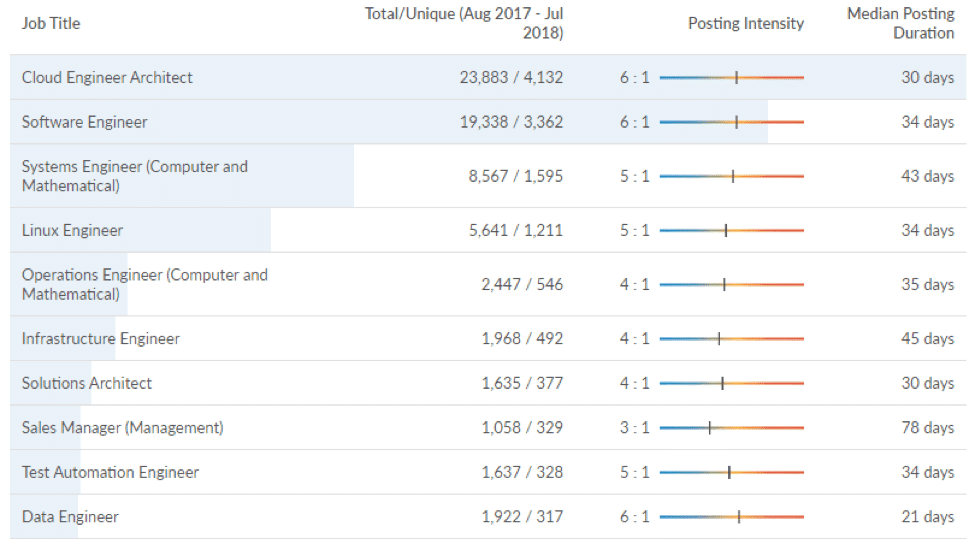Open the Software Engineer job title
This screenshot has width=974, height=543.
(x=84, y=122)
